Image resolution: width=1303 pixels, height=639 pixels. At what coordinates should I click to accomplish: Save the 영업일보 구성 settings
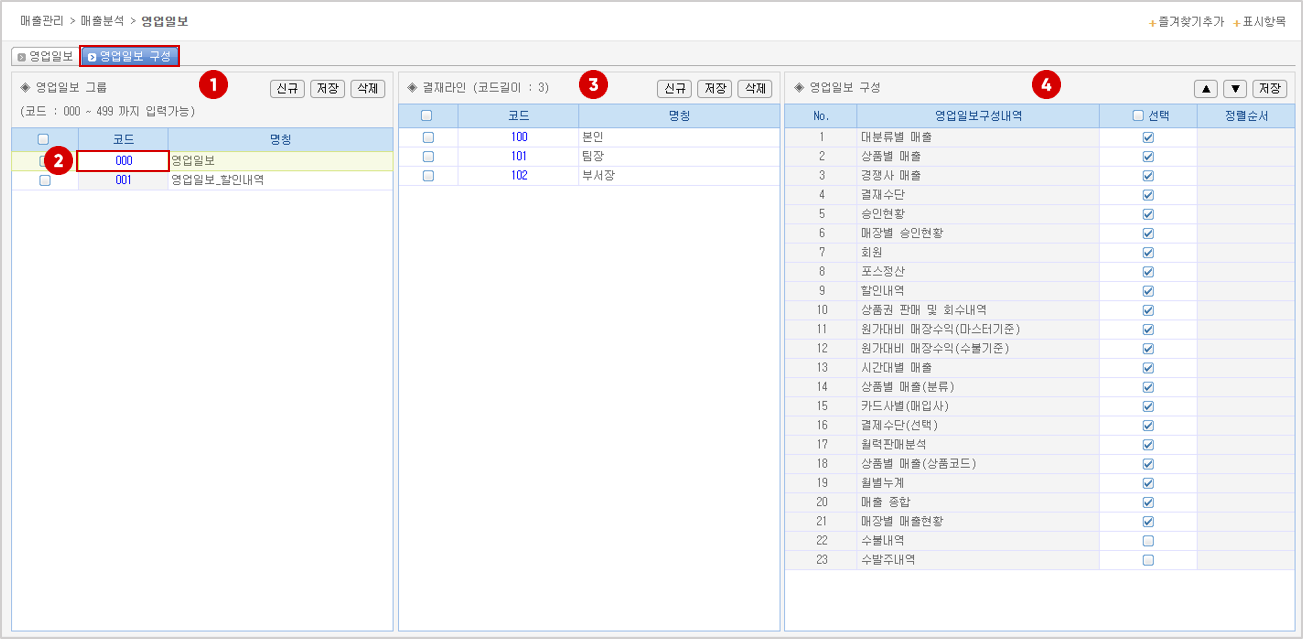click(x=1270, y=89)
